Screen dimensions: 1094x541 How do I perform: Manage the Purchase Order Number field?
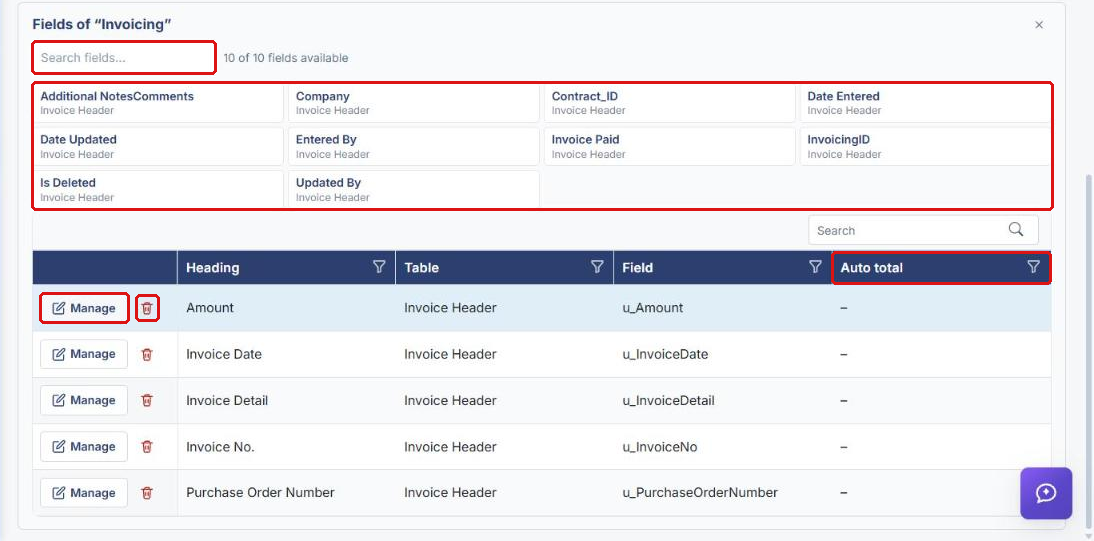click(84, 492)
